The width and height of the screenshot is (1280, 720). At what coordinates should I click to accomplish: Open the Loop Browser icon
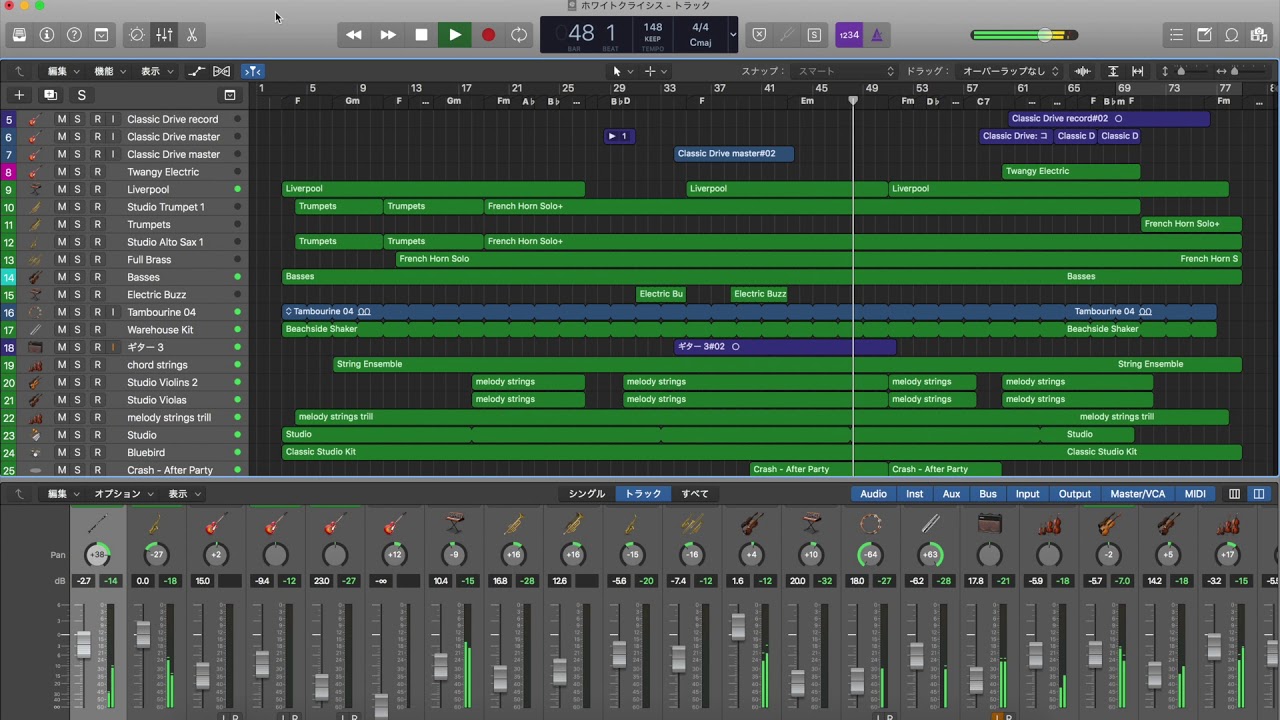pyautogui.click(x=1232, y=35)
